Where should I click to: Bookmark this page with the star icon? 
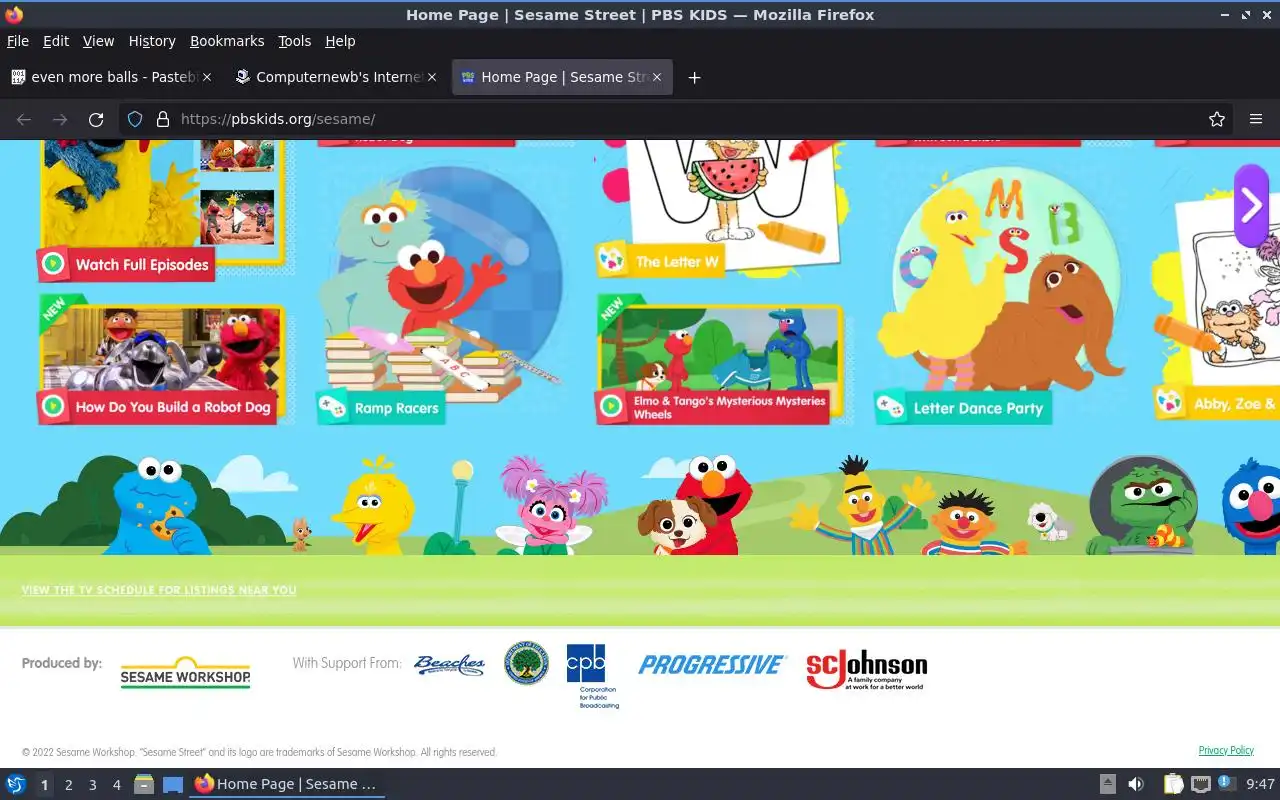1217,119
